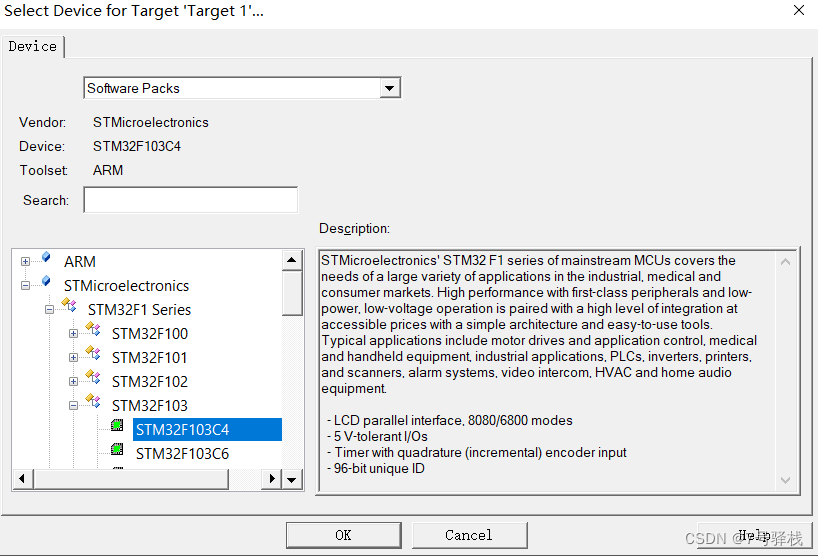
Task: Click the Cancel button
Action: 469,535
